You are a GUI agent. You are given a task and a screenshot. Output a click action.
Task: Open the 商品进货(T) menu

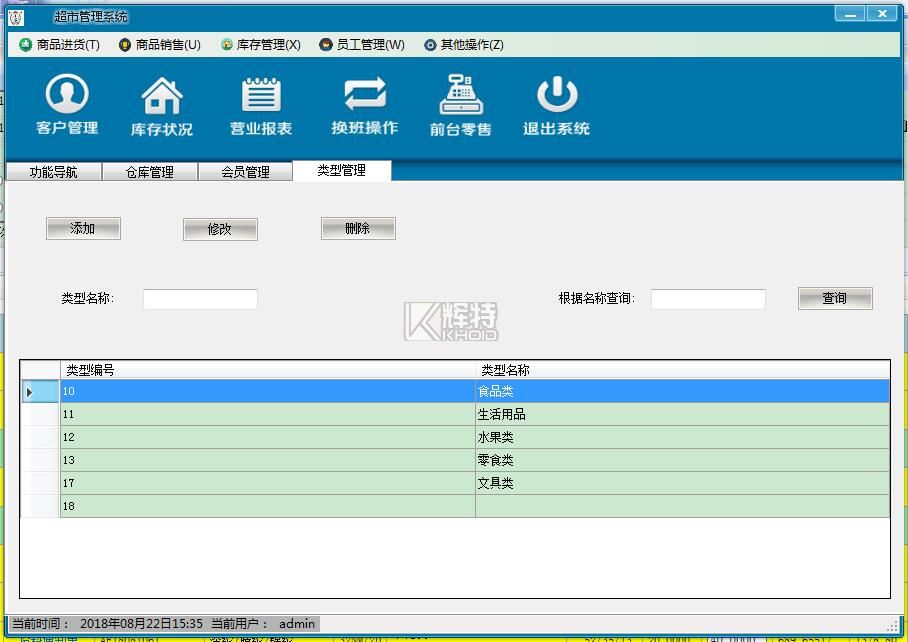click(60, 45)
